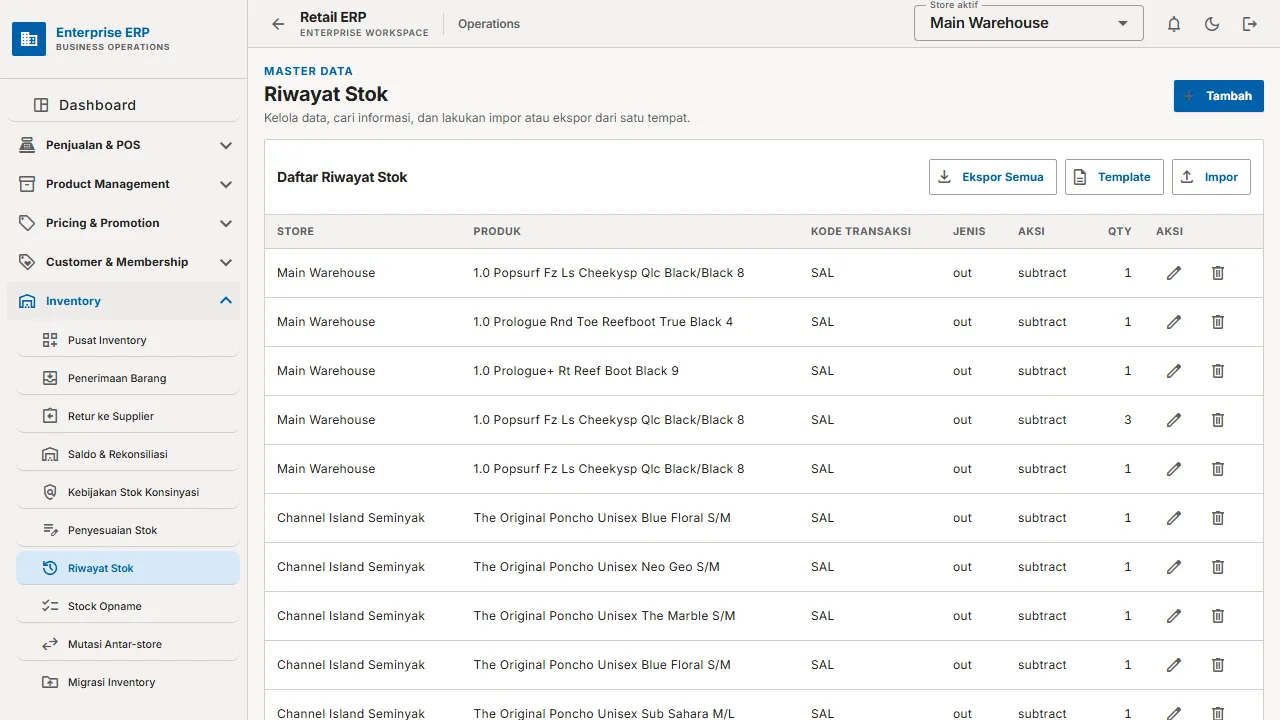Download the Template file
Viewport: 1280px width, 720px height.
[1114, 177]
